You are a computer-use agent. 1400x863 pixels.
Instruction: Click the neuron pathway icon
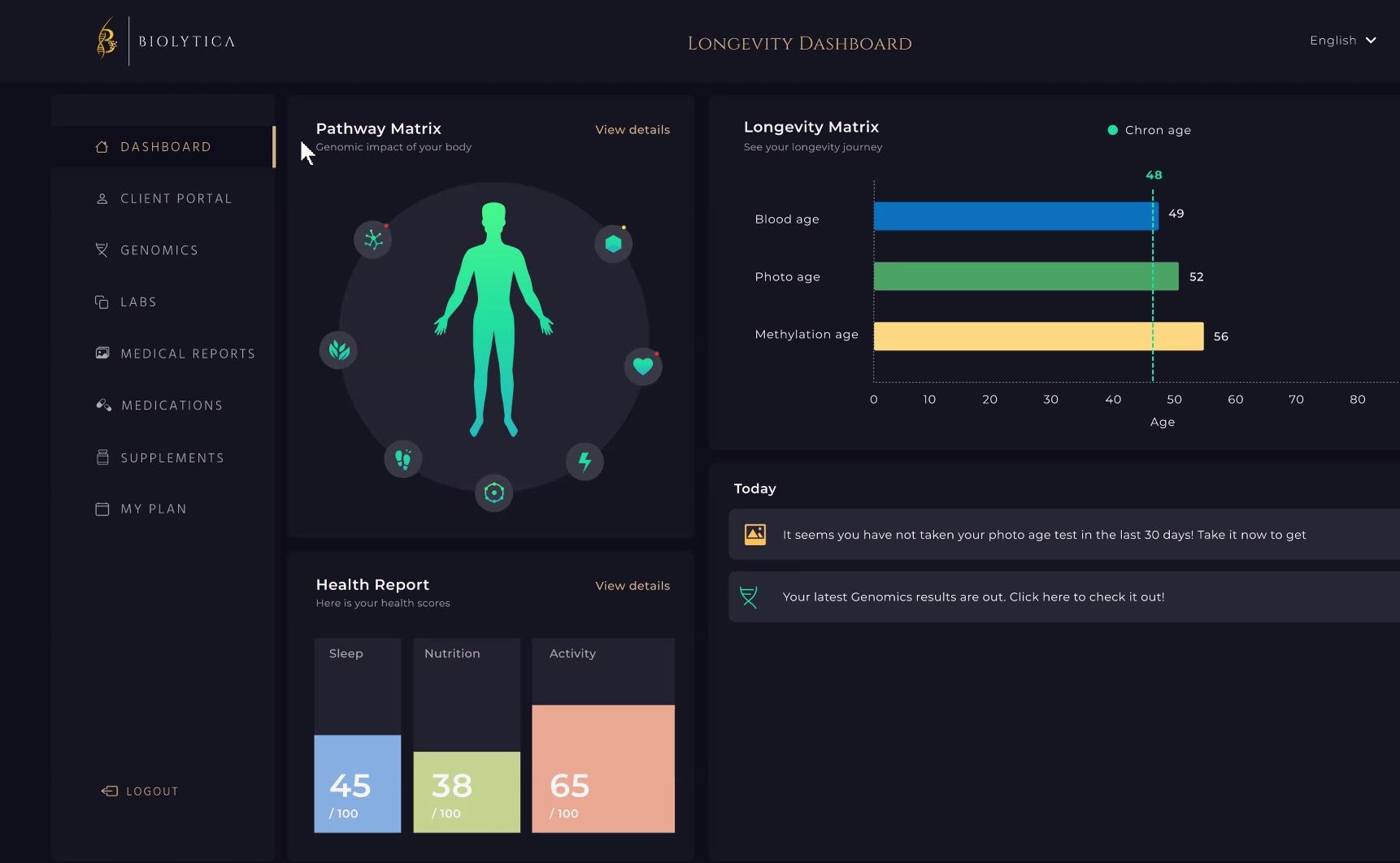coord(373,240)
